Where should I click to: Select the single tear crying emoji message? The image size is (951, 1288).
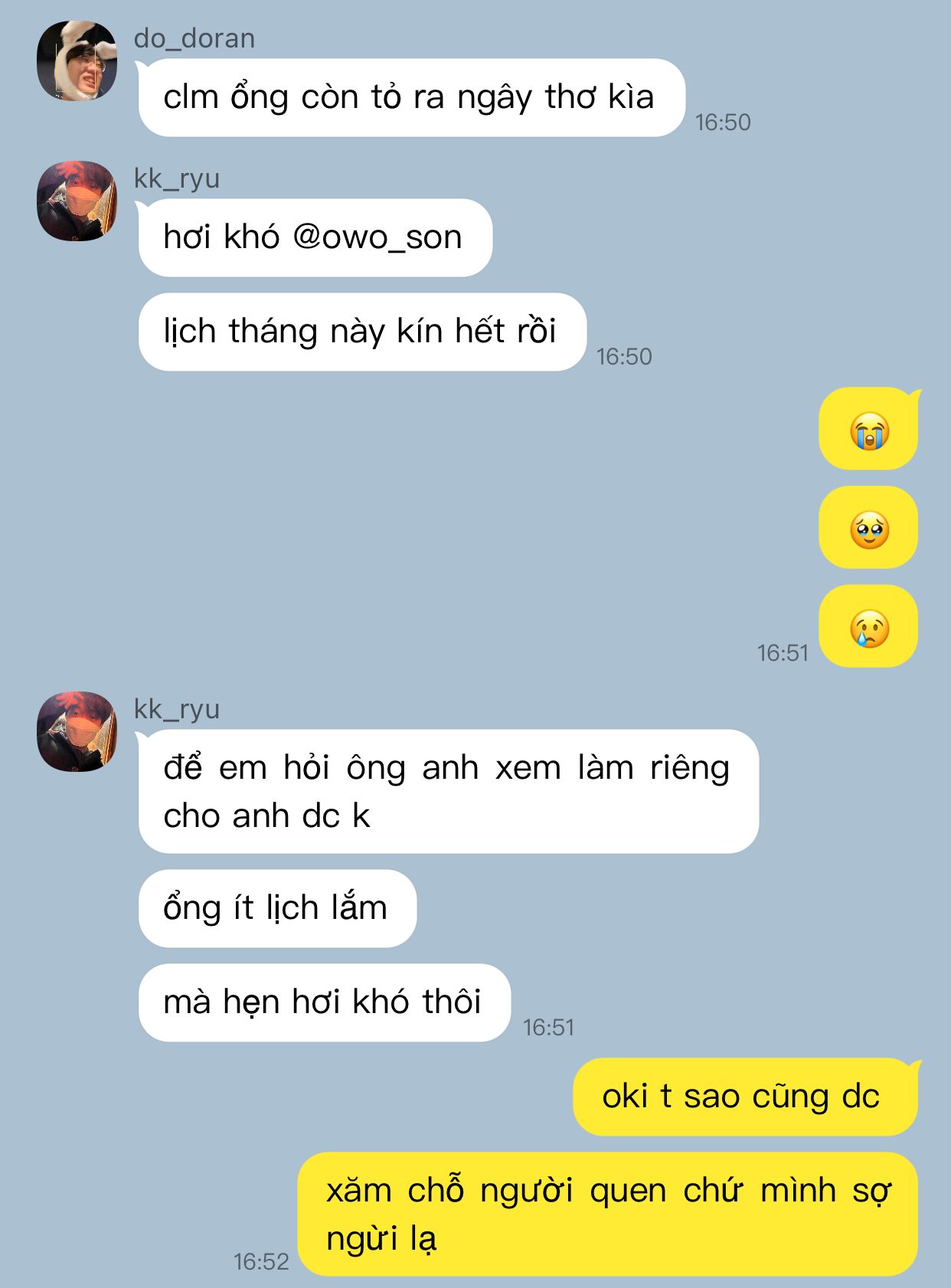click(x=868, y=626)
